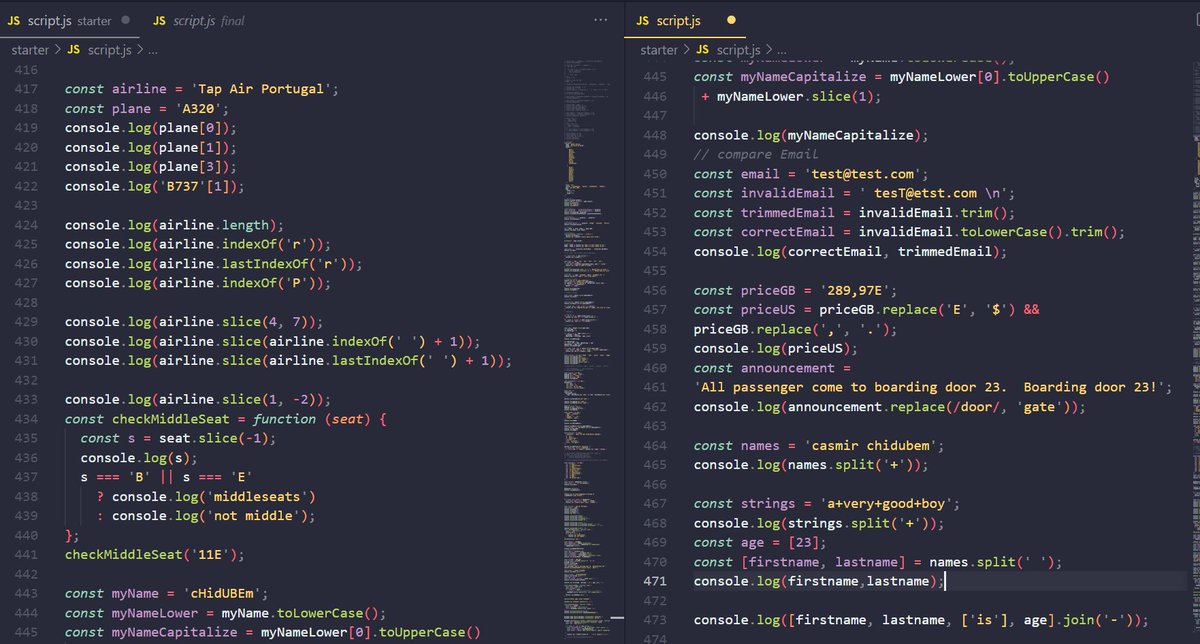Image resolution: width=1200 pixels, height=644 pixels.
Task: Click console.log(priceUS) on line 459
Action: click(776, 348)
